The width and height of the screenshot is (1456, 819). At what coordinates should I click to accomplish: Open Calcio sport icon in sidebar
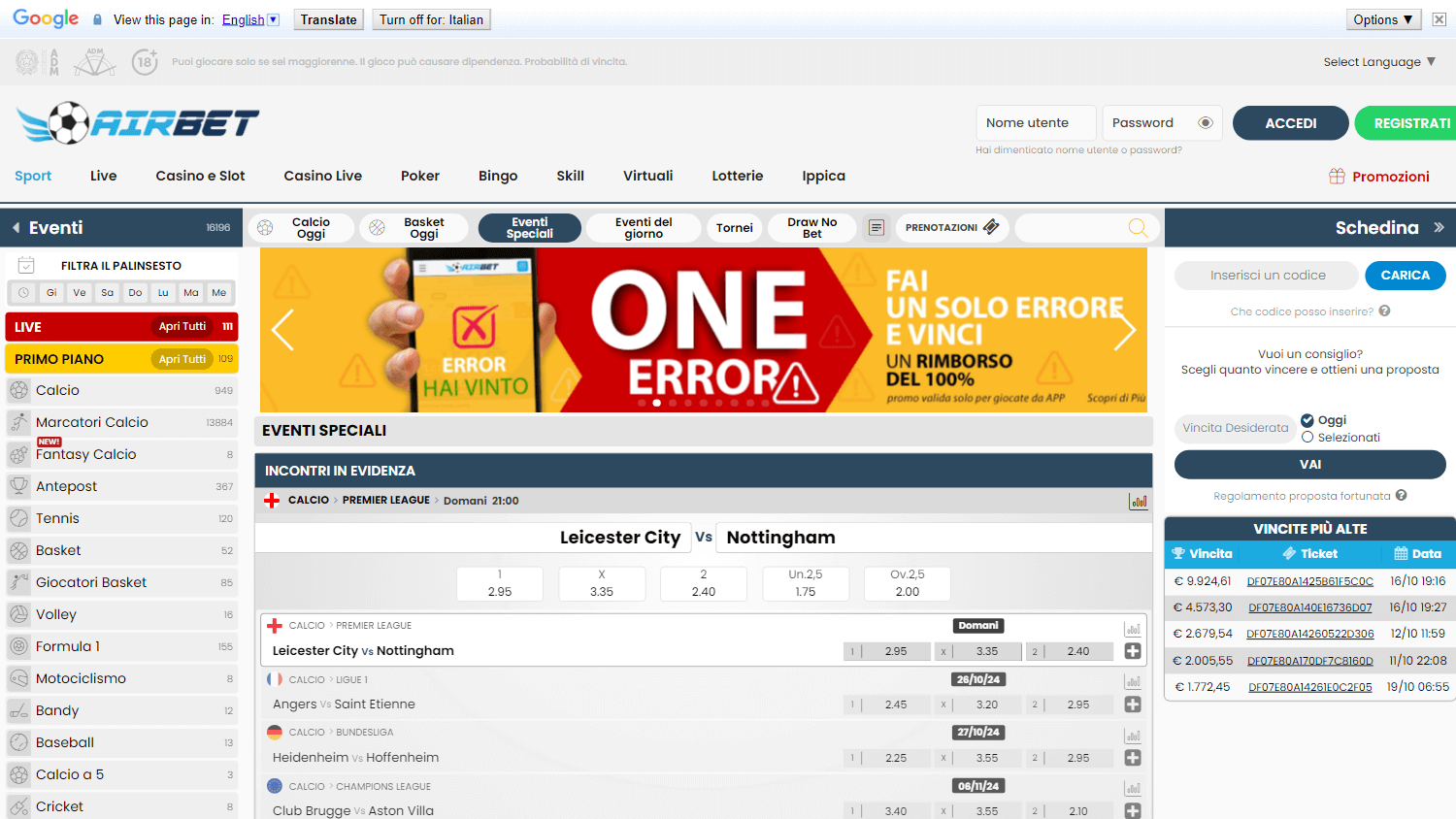click(x=18, y=390)
